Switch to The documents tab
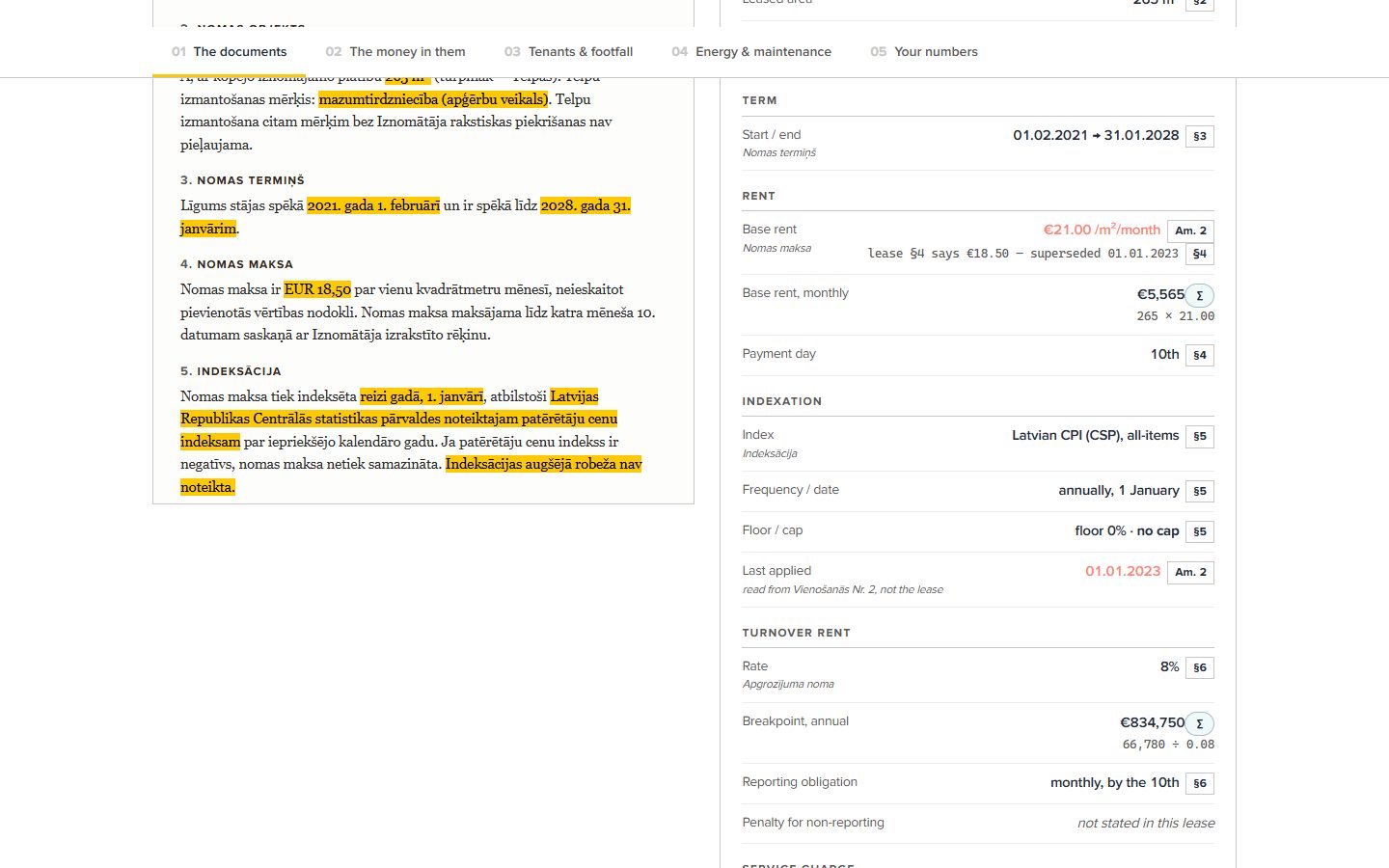The width and height of the screenshot is (1389, 868). coord(230,52)
